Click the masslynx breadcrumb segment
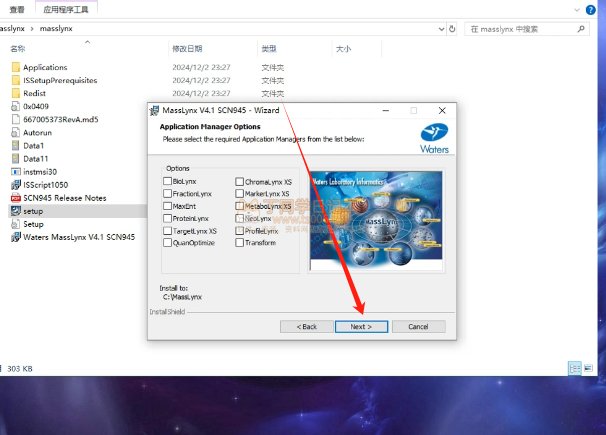 pos(56,29)
